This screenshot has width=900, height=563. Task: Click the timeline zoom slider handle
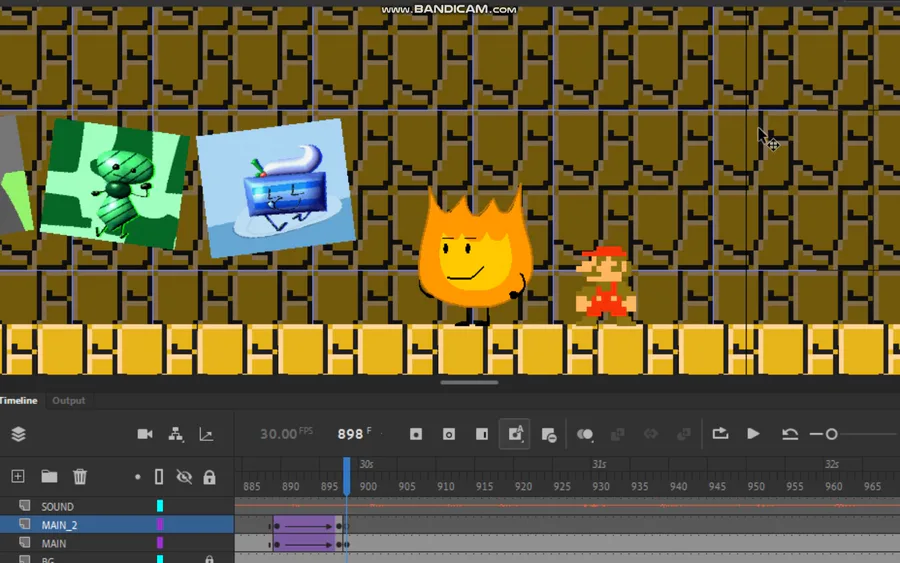click(x=831, y=434)
